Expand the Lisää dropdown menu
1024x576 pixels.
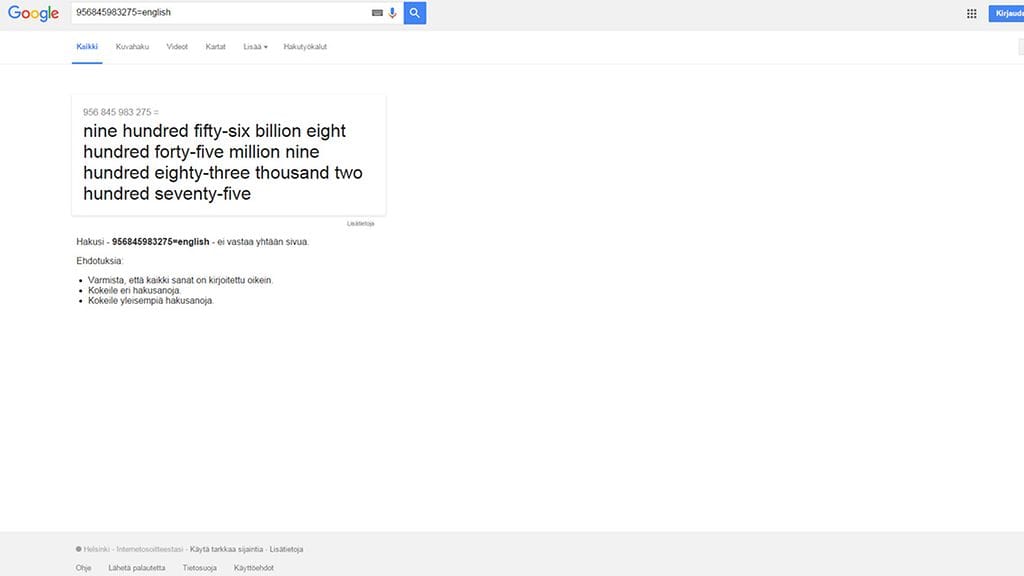(x=255, y=47)
